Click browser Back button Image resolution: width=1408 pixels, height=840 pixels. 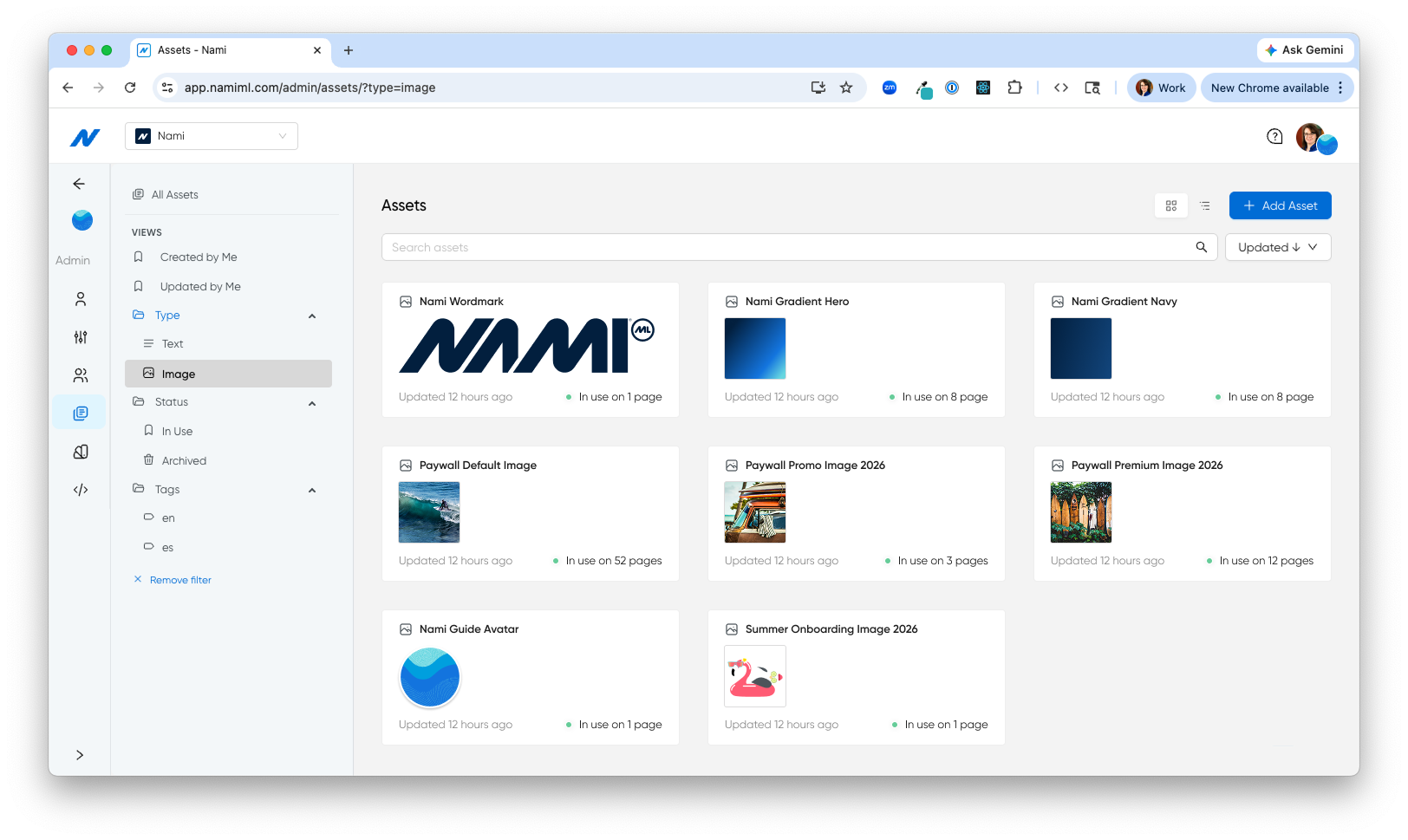[68, 88]
